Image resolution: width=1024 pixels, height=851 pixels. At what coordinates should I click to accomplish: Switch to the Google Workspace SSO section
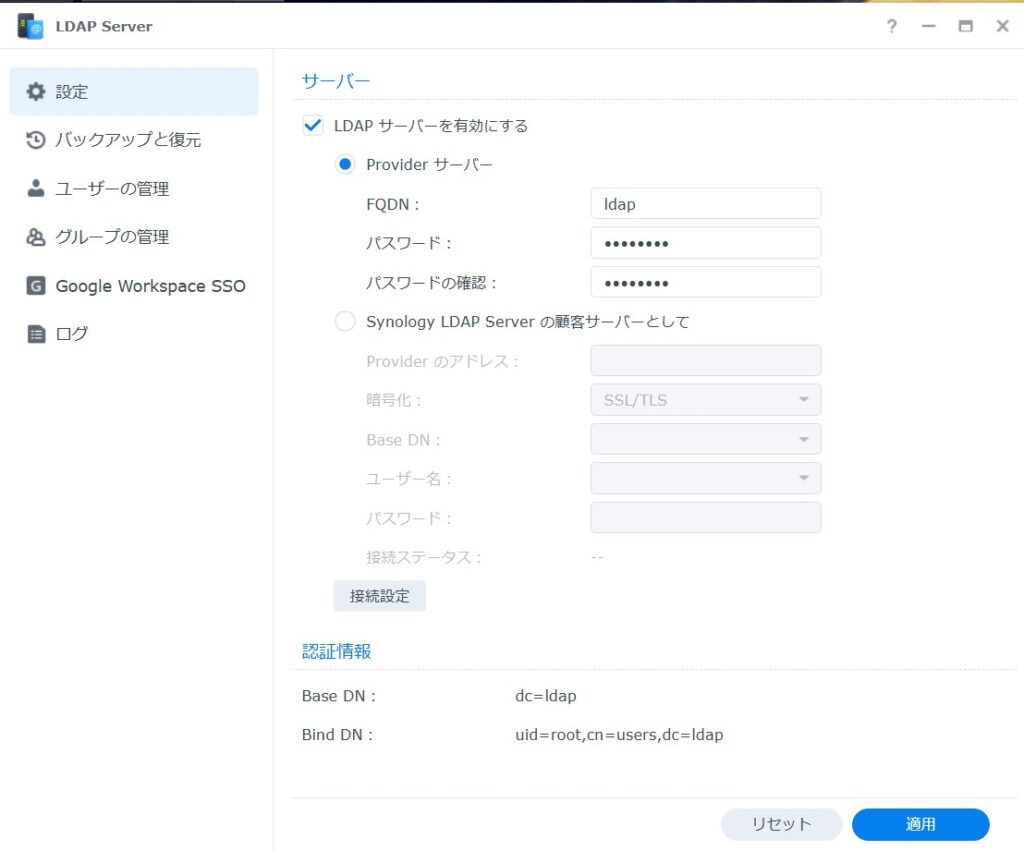150,286
